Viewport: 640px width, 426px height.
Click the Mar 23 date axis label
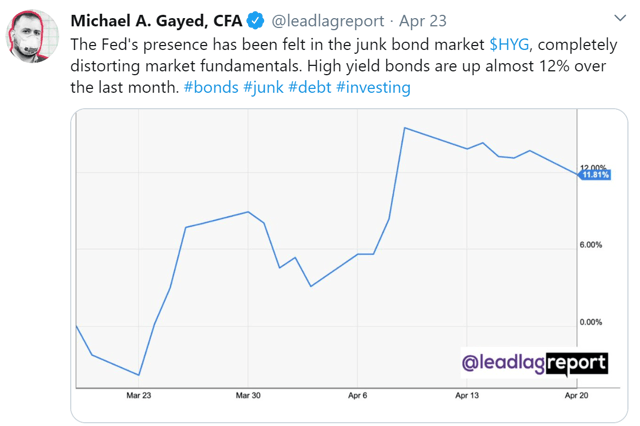[138, 397]
